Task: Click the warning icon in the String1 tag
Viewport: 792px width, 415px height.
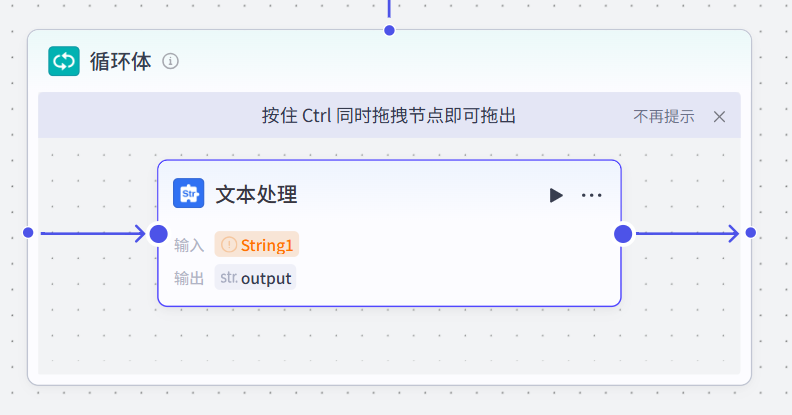Action: tap(229, 245)
